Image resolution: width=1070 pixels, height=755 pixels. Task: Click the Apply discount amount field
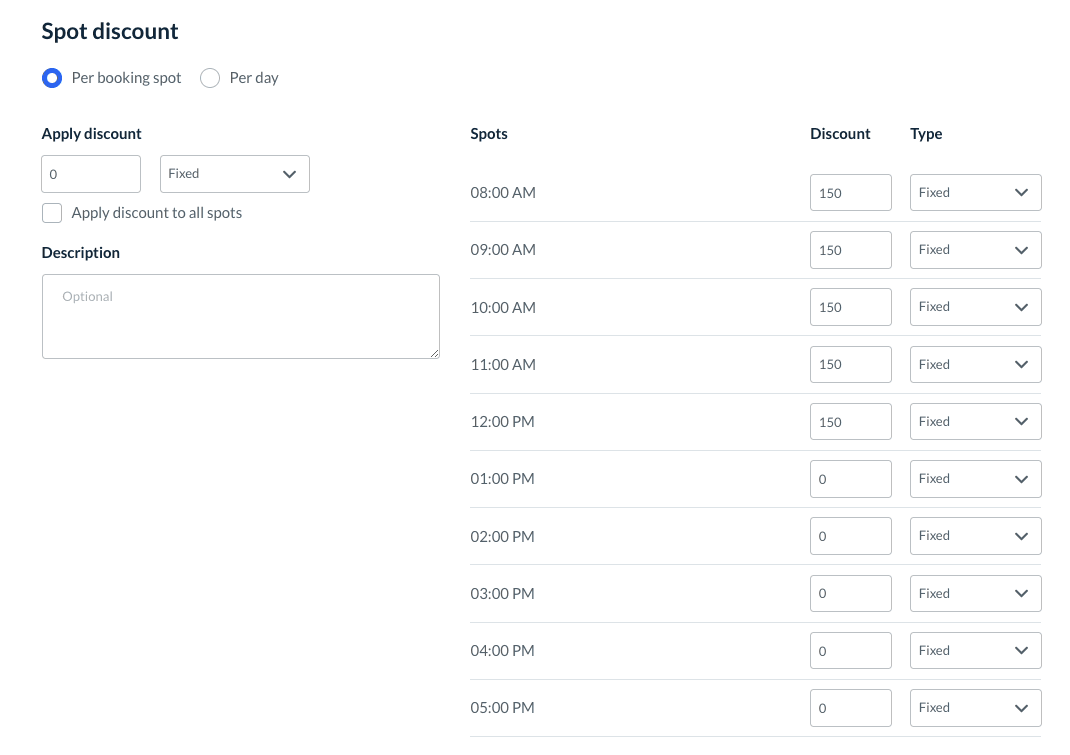pos(91,174)
